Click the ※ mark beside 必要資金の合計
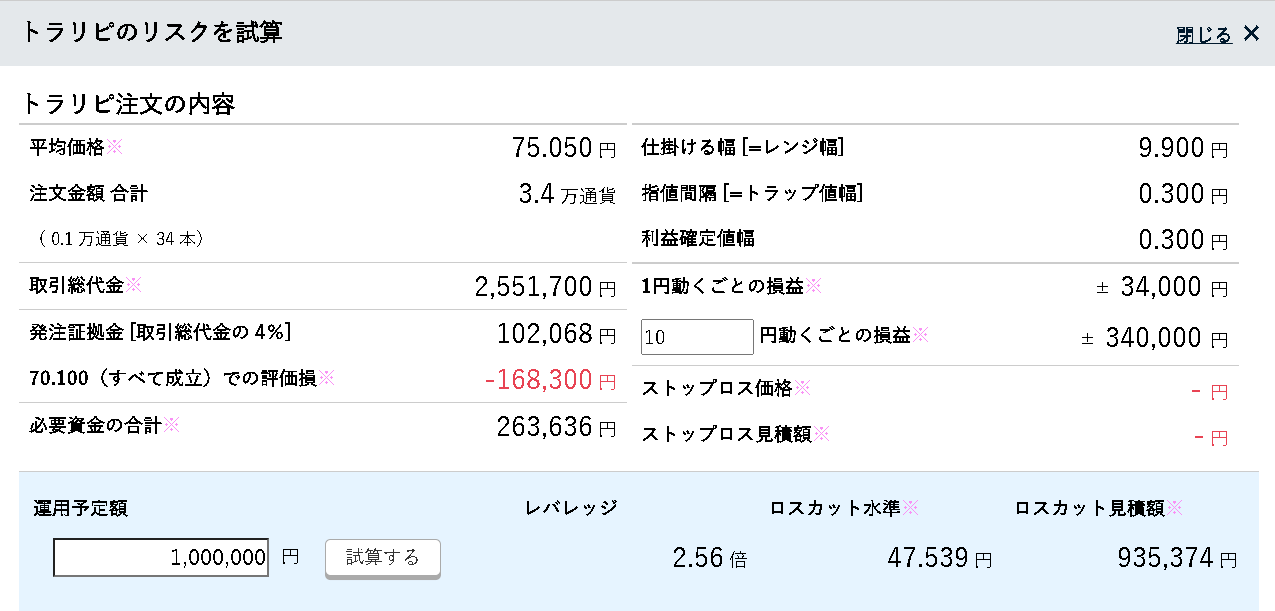This screenshot has width=1275, height=611. [x=171, y=425]
